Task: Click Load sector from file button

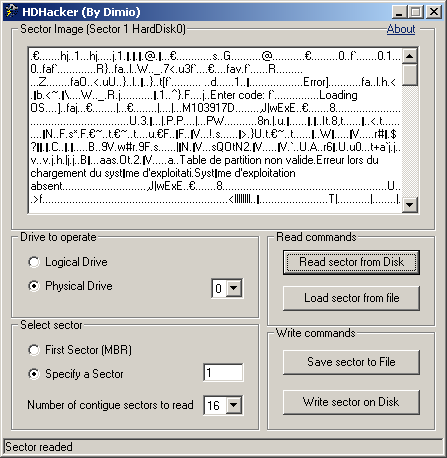Action: 351,298
